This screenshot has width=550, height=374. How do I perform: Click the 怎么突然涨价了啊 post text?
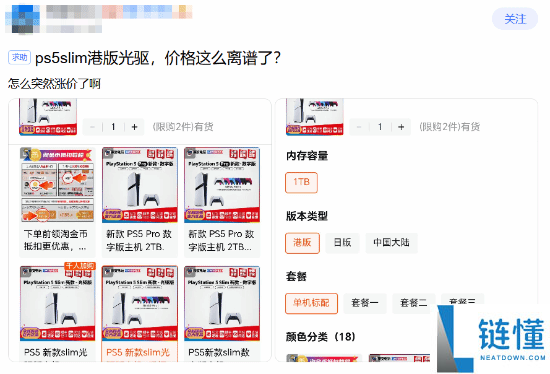[x=54, y=84]
